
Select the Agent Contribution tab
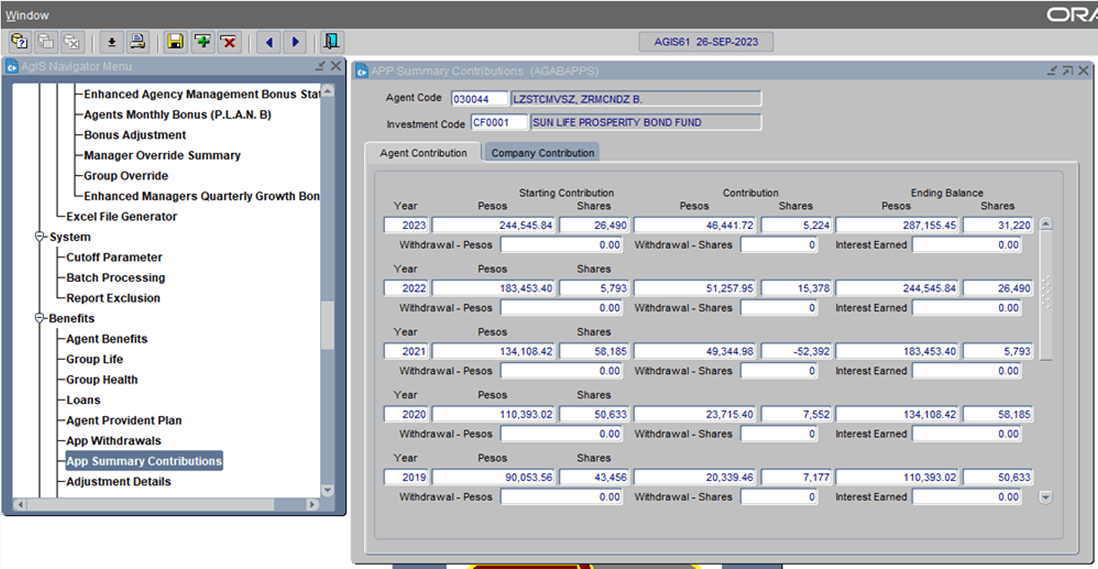coord(423,153)
